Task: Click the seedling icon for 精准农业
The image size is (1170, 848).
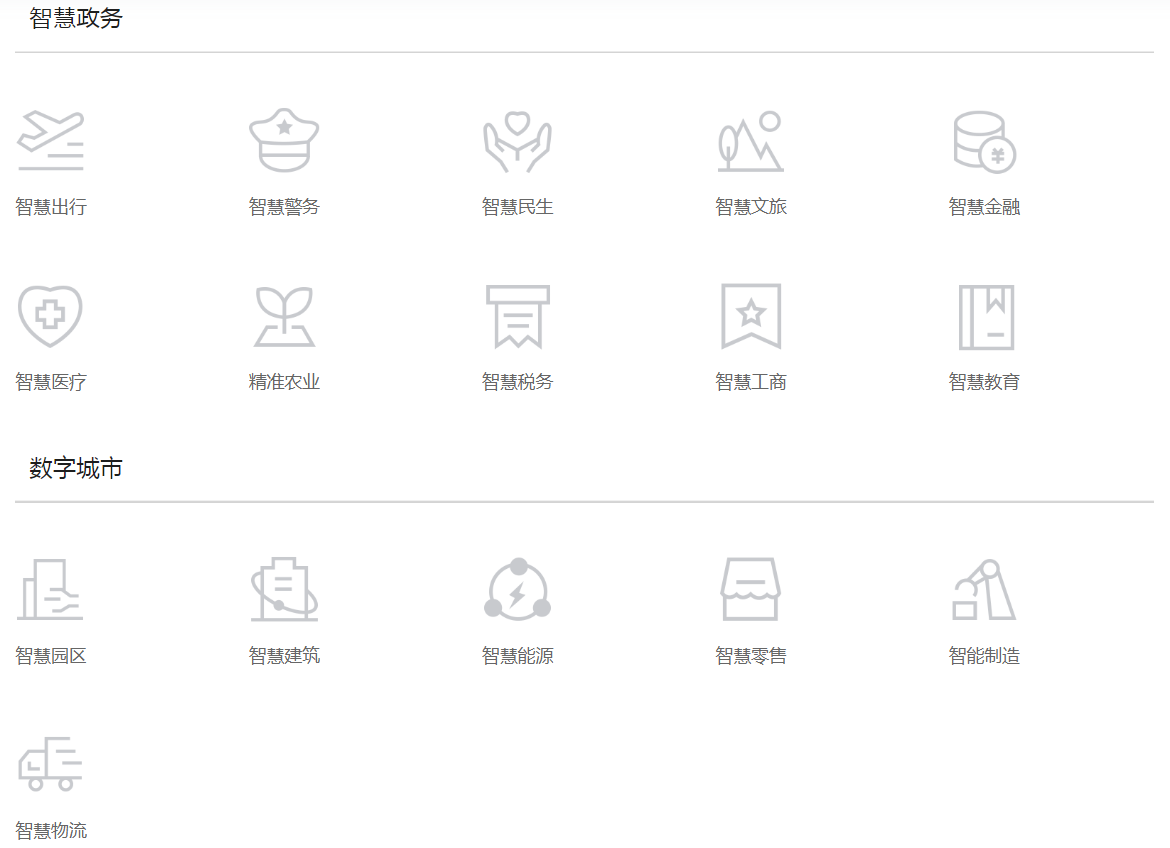Action: pos(284,316)
